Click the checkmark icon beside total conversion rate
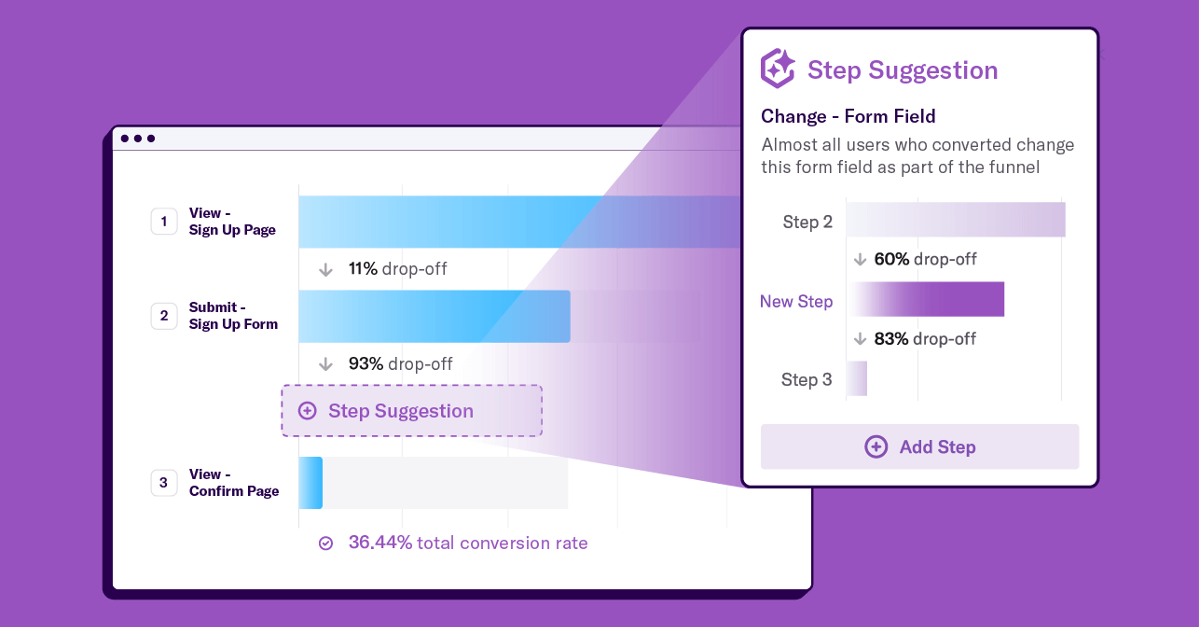Viewport: 1200px width, 627px height. pyautogui.click(x=325, y=542)
